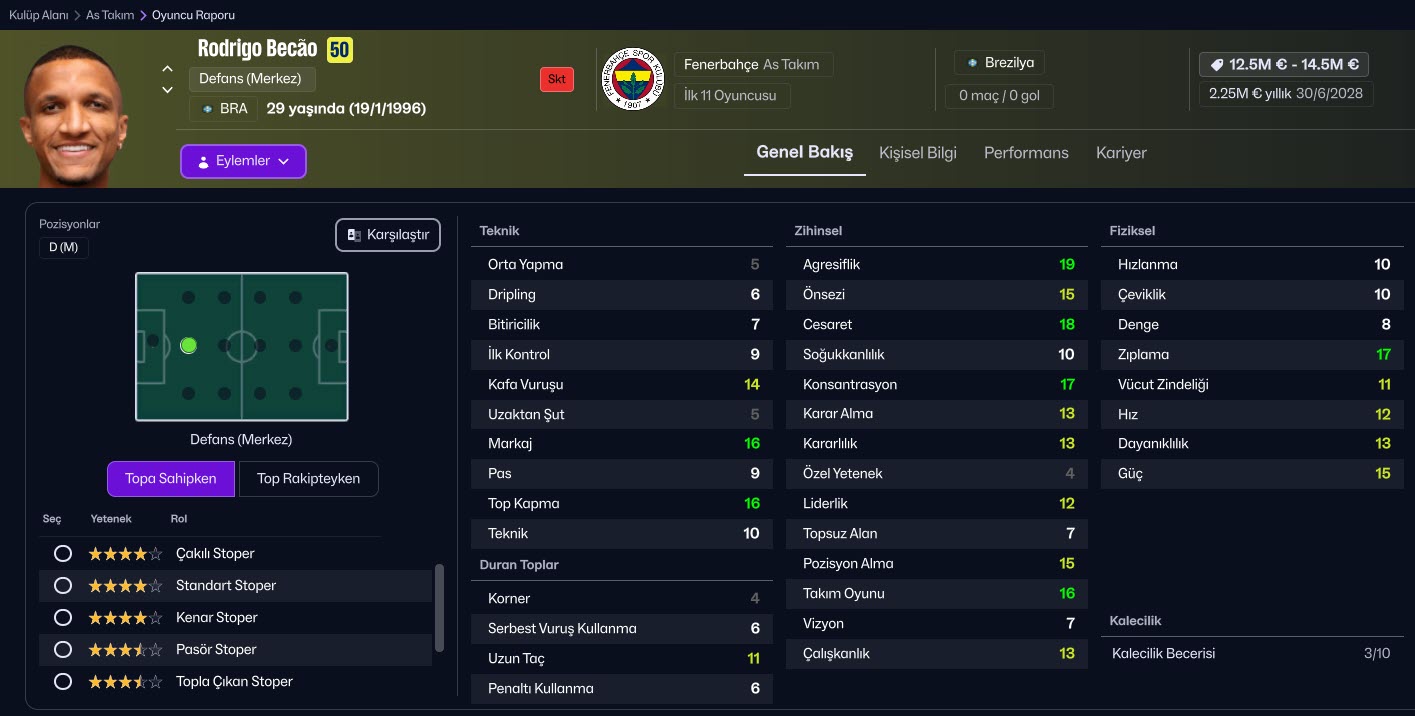This screenshot has height=716, width=1415.
Task: Go to next player with down chevron
Action: 168,90
